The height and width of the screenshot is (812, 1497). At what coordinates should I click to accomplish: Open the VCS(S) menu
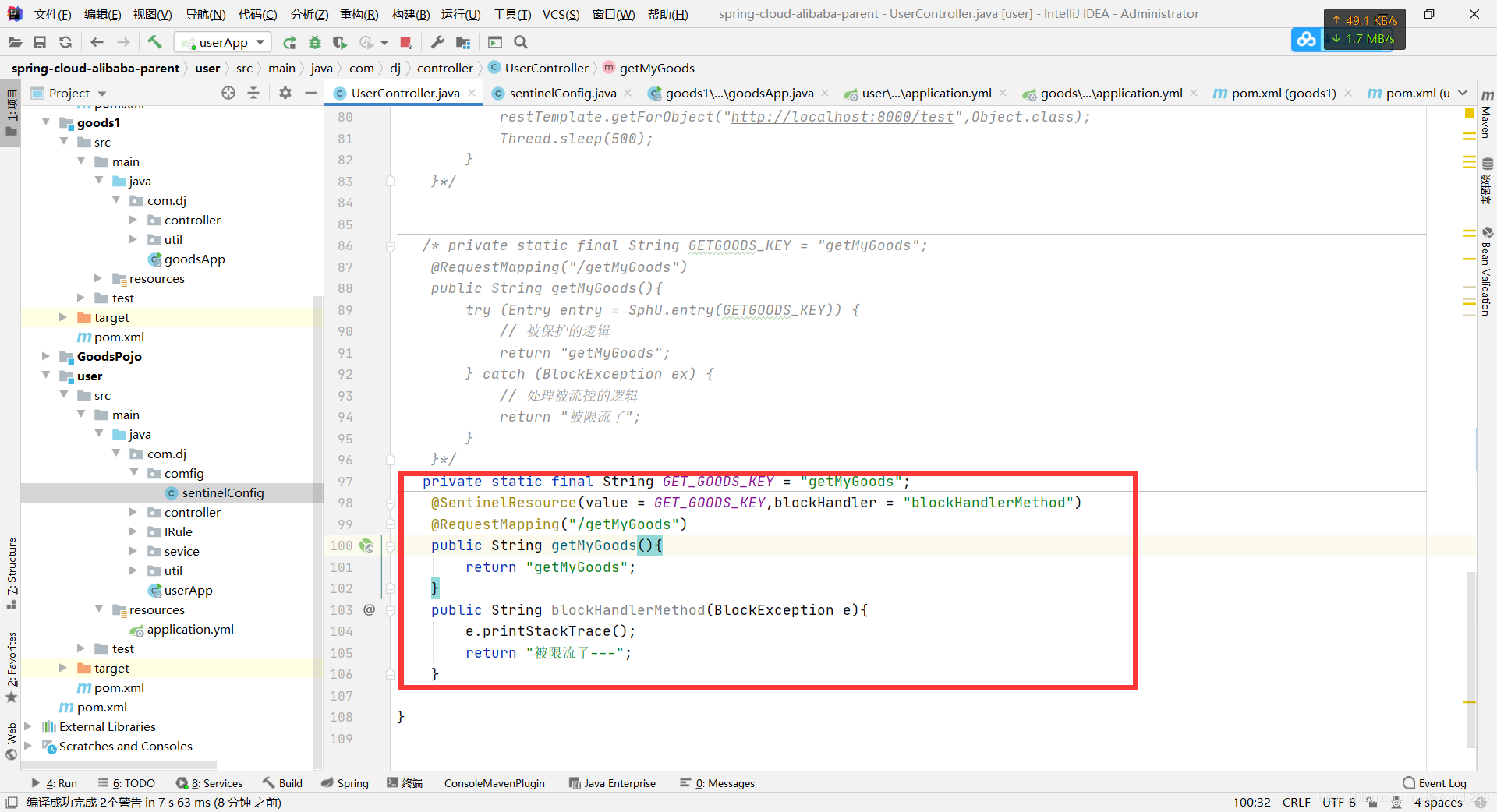[x=561, y=14]
